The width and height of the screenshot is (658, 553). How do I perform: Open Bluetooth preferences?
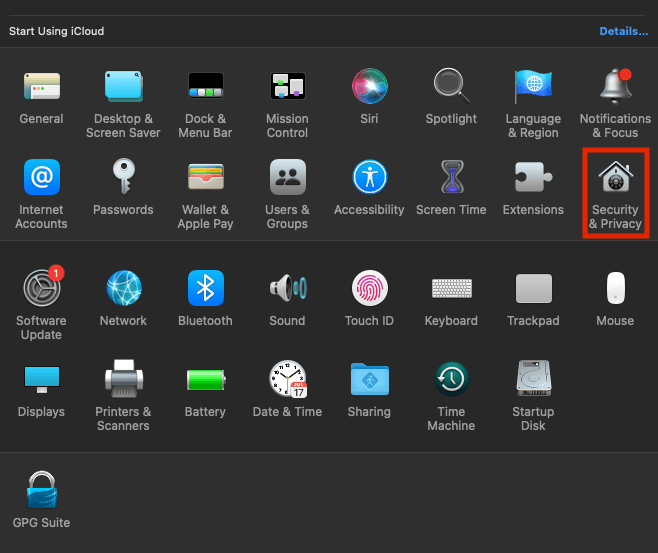point(205,289)
